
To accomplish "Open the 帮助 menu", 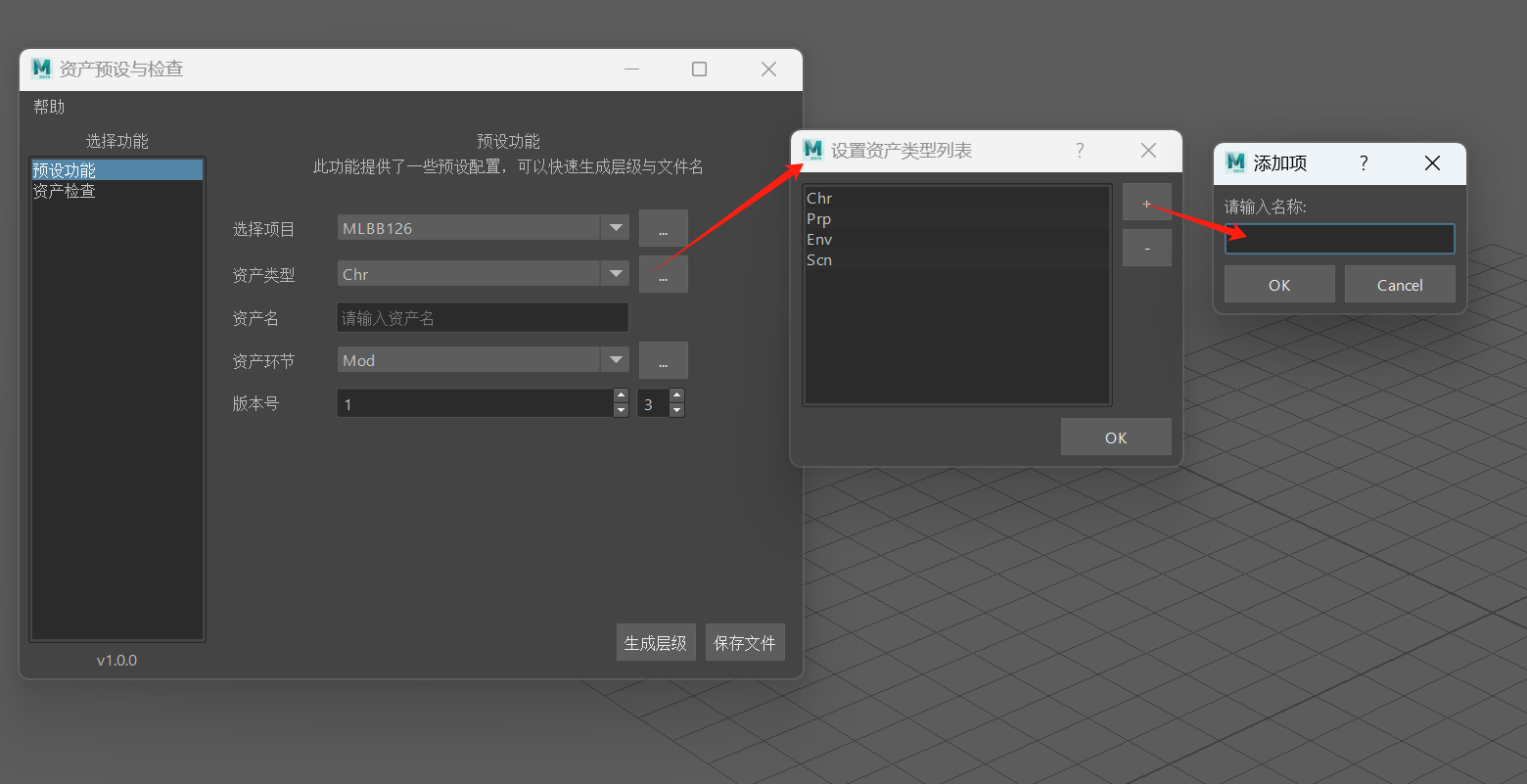I will coord(49,107).
